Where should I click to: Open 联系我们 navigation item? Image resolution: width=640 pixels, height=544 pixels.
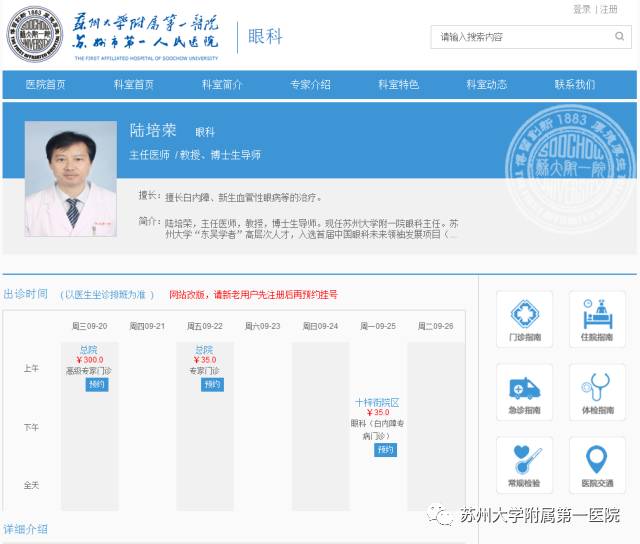click(575, 84)
